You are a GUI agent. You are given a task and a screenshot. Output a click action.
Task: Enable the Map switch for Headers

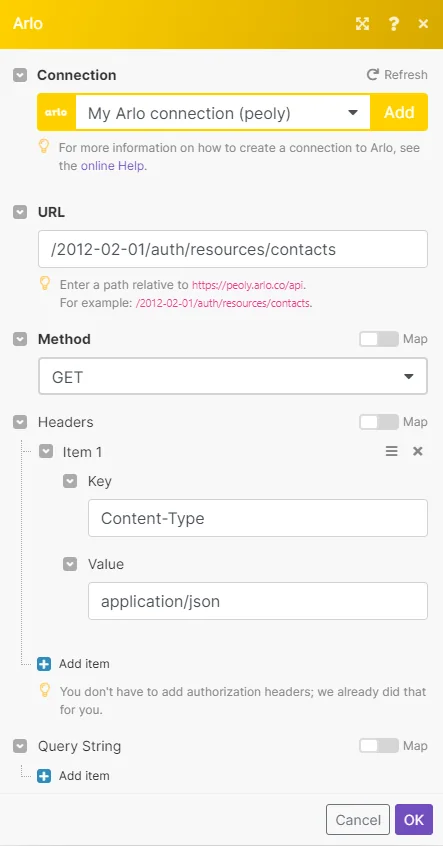(x=379, y=422)
